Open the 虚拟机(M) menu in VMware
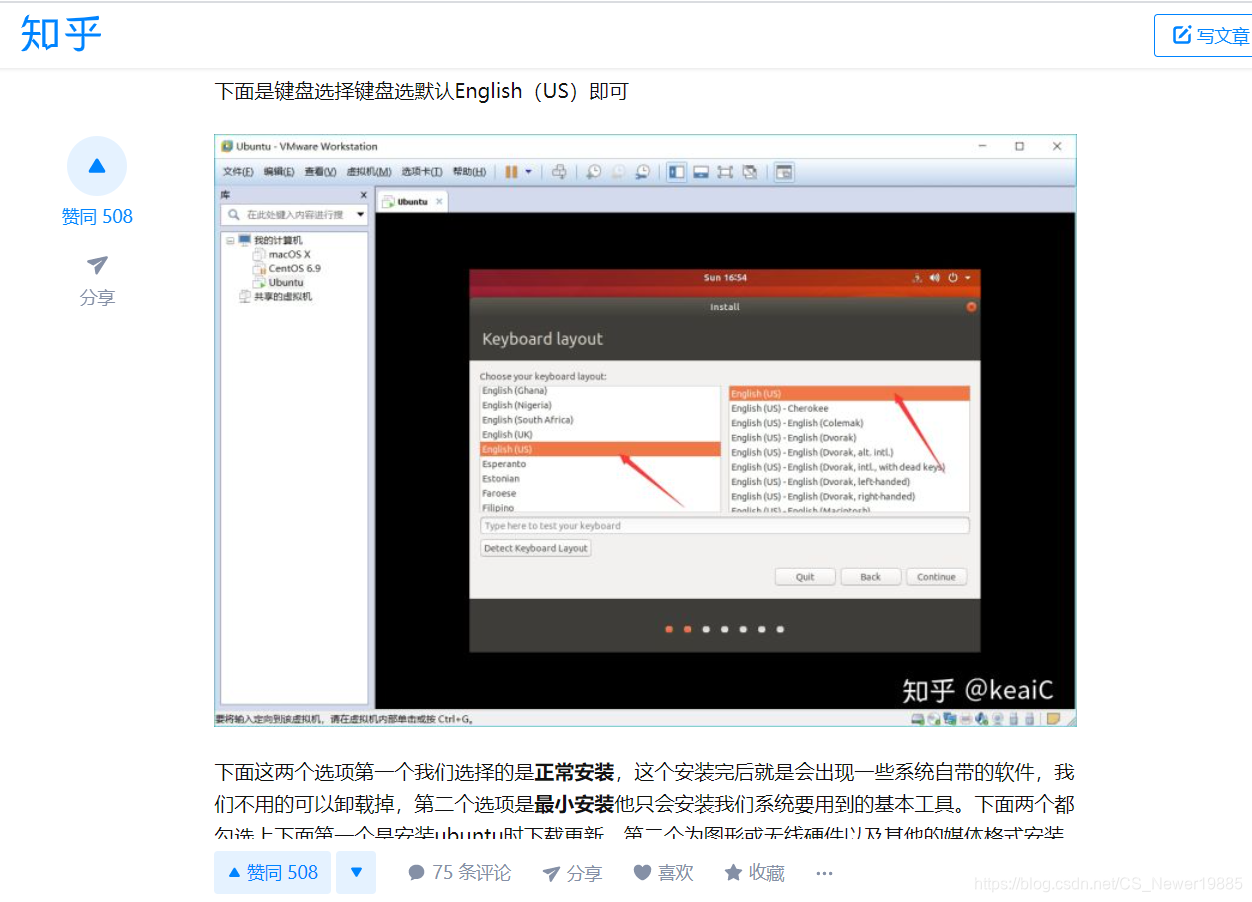The image size is (1252, 902). (369, 172)
